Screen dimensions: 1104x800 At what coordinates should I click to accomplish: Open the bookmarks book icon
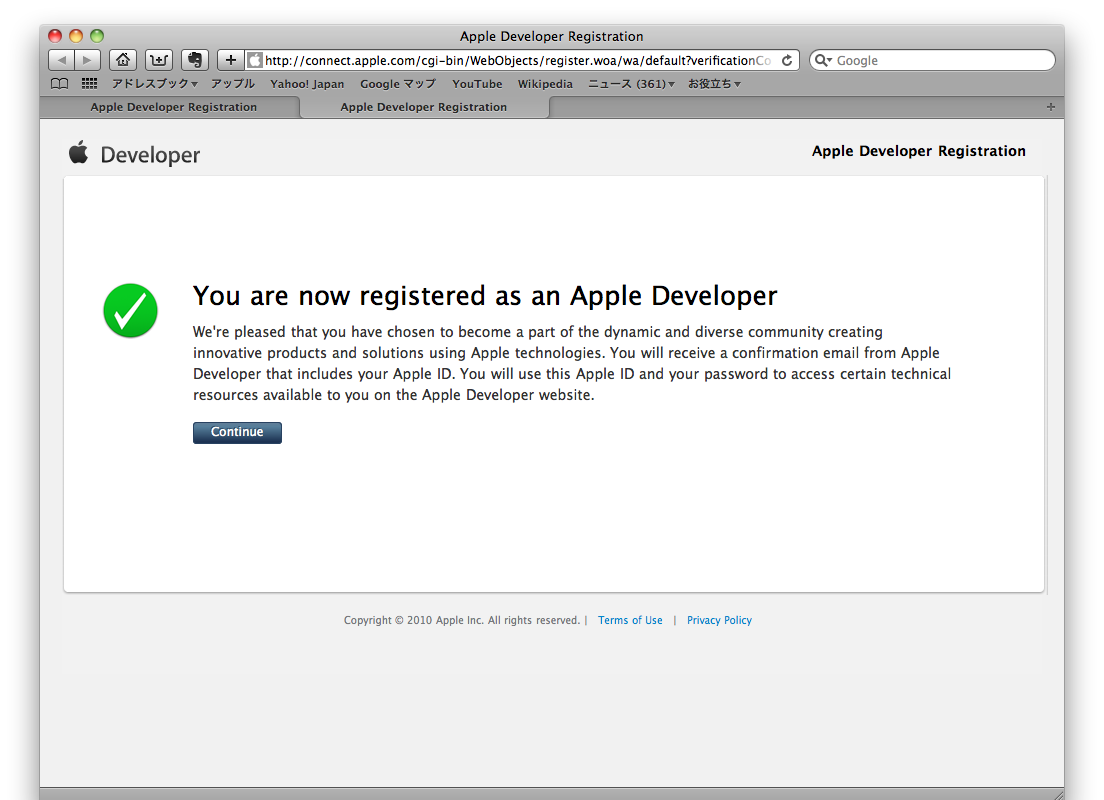click(60, 84)
